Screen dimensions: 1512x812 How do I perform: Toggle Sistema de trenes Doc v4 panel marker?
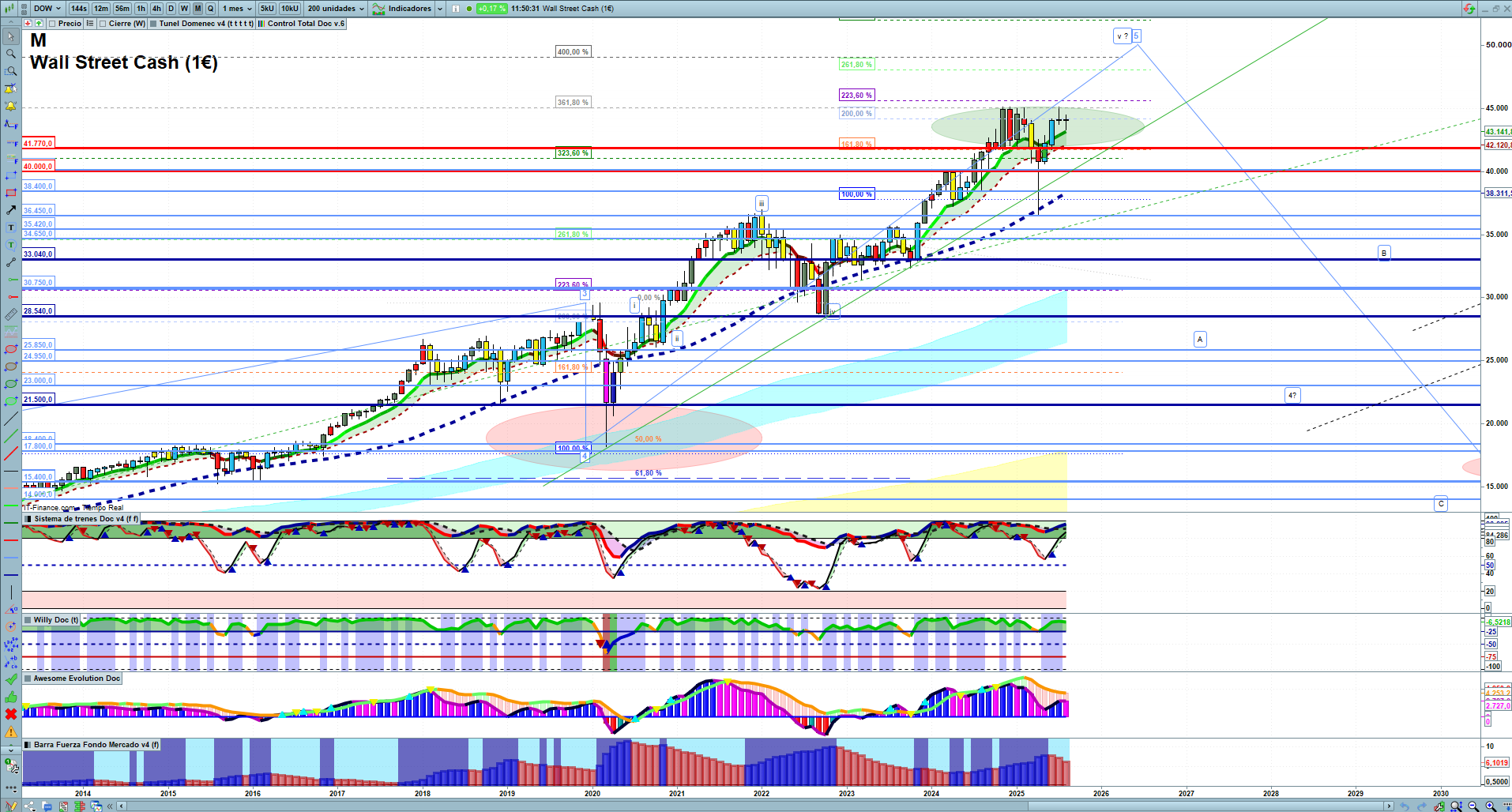click(x=28, y=519)
